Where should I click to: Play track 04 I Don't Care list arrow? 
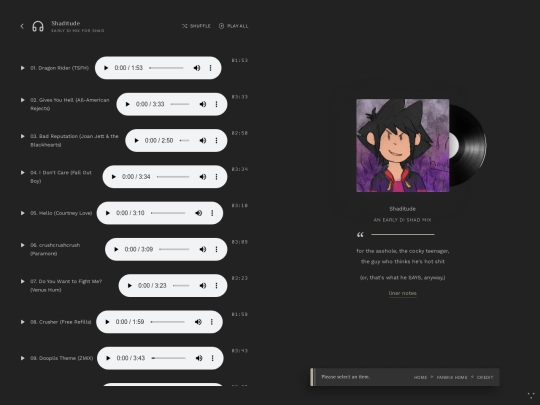pos(22,173)
